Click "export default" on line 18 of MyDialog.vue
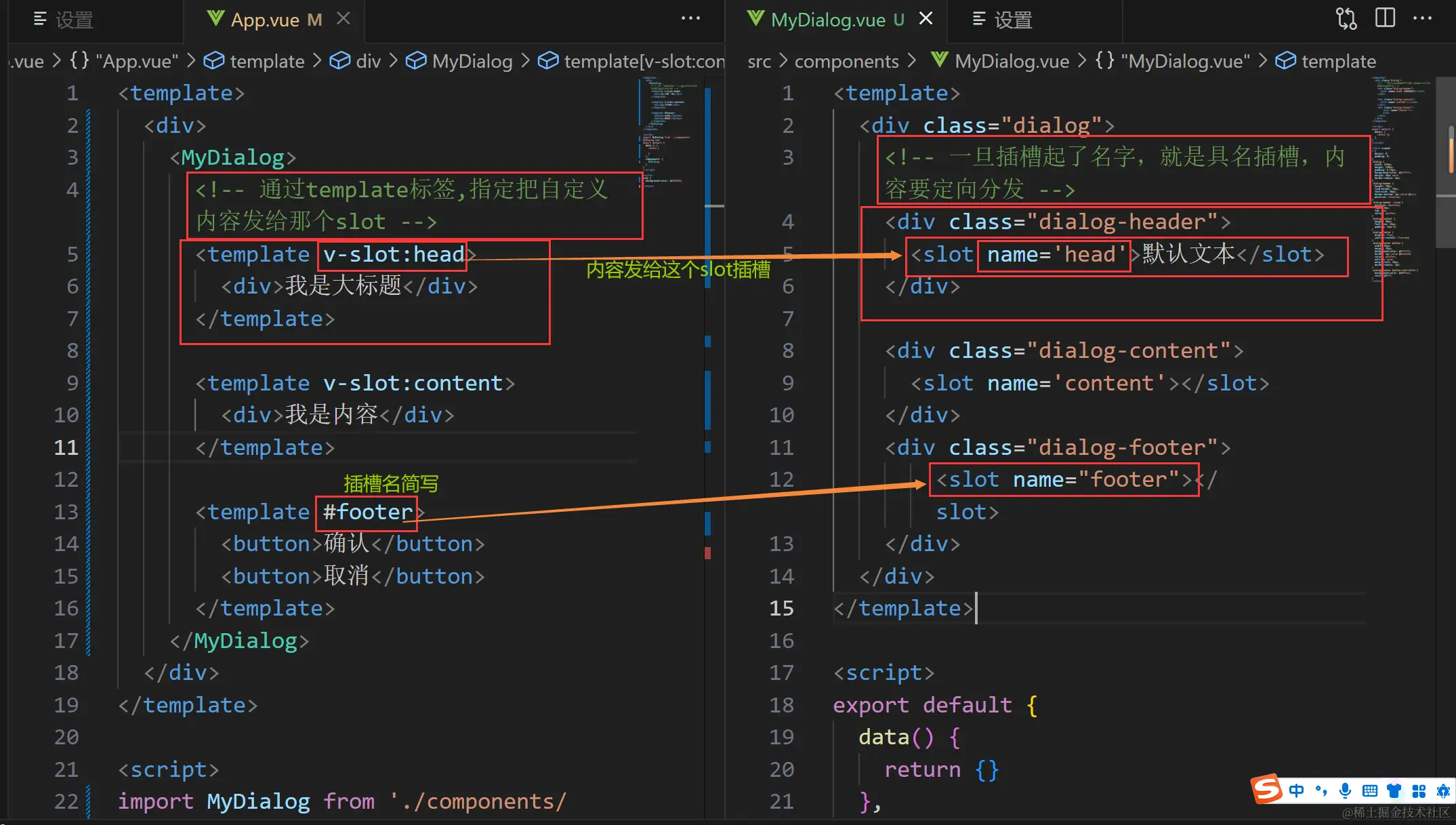1456x825 pixels. coord(922,705)
